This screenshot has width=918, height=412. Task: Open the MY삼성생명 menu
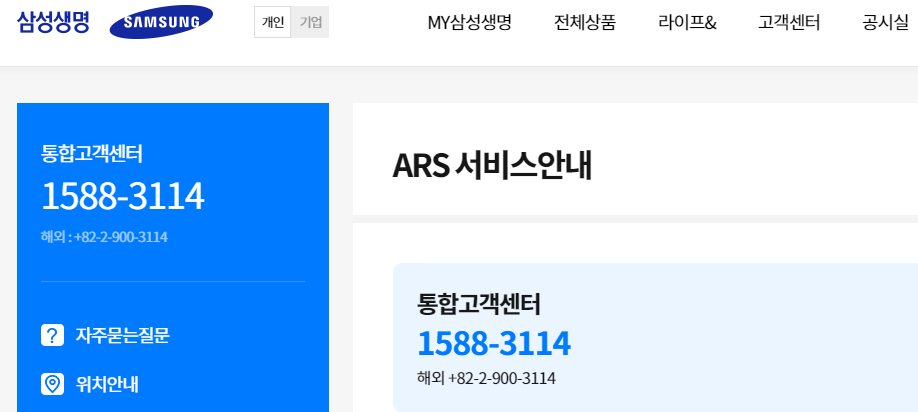click(470, 23)
